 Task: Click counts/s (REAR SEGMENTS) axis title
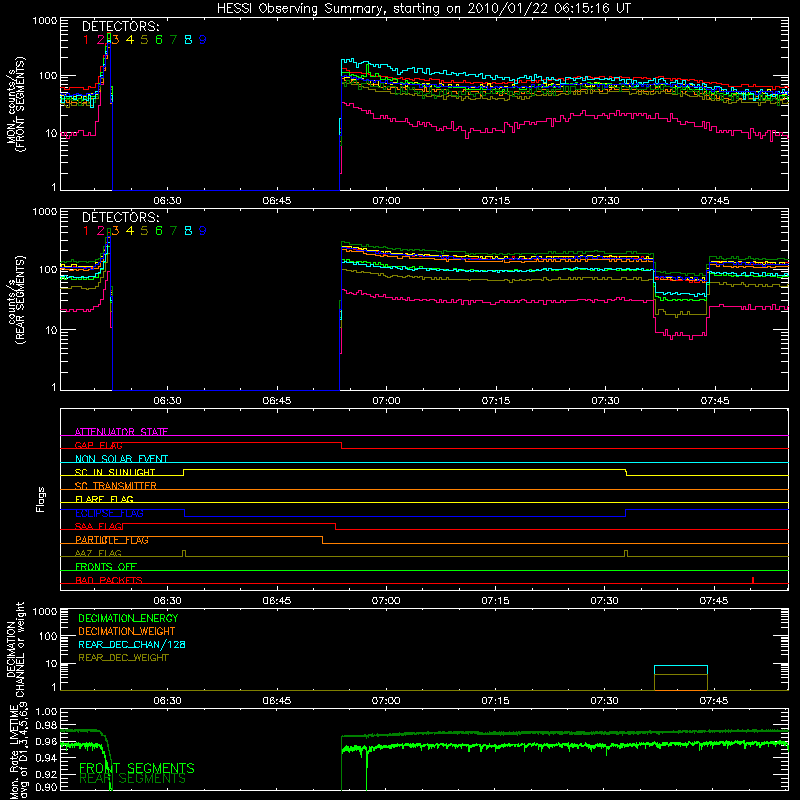click(x=15, y=300)
